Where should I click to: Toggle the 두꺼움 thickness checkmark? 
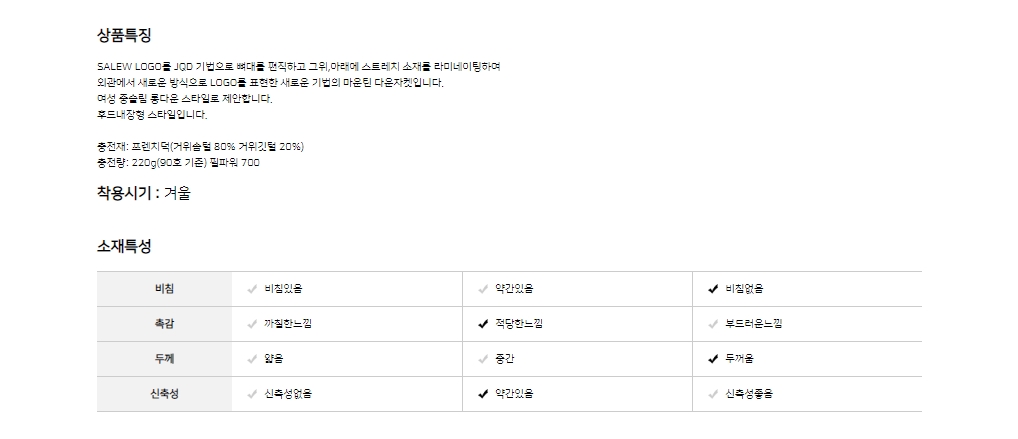(713, 359)
